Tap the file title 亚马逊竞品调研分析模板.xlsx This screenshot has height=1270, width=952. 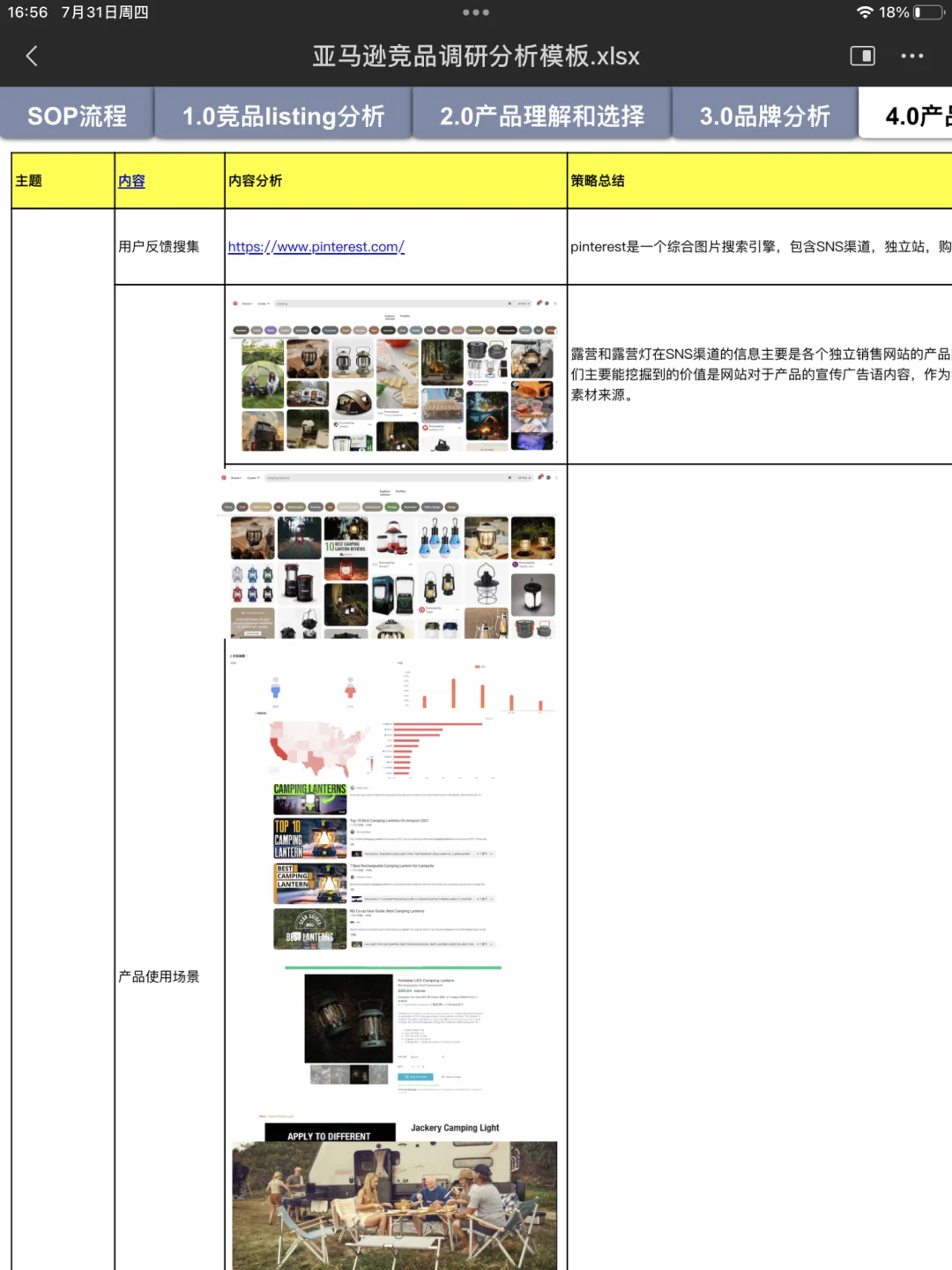coord(476,56)
